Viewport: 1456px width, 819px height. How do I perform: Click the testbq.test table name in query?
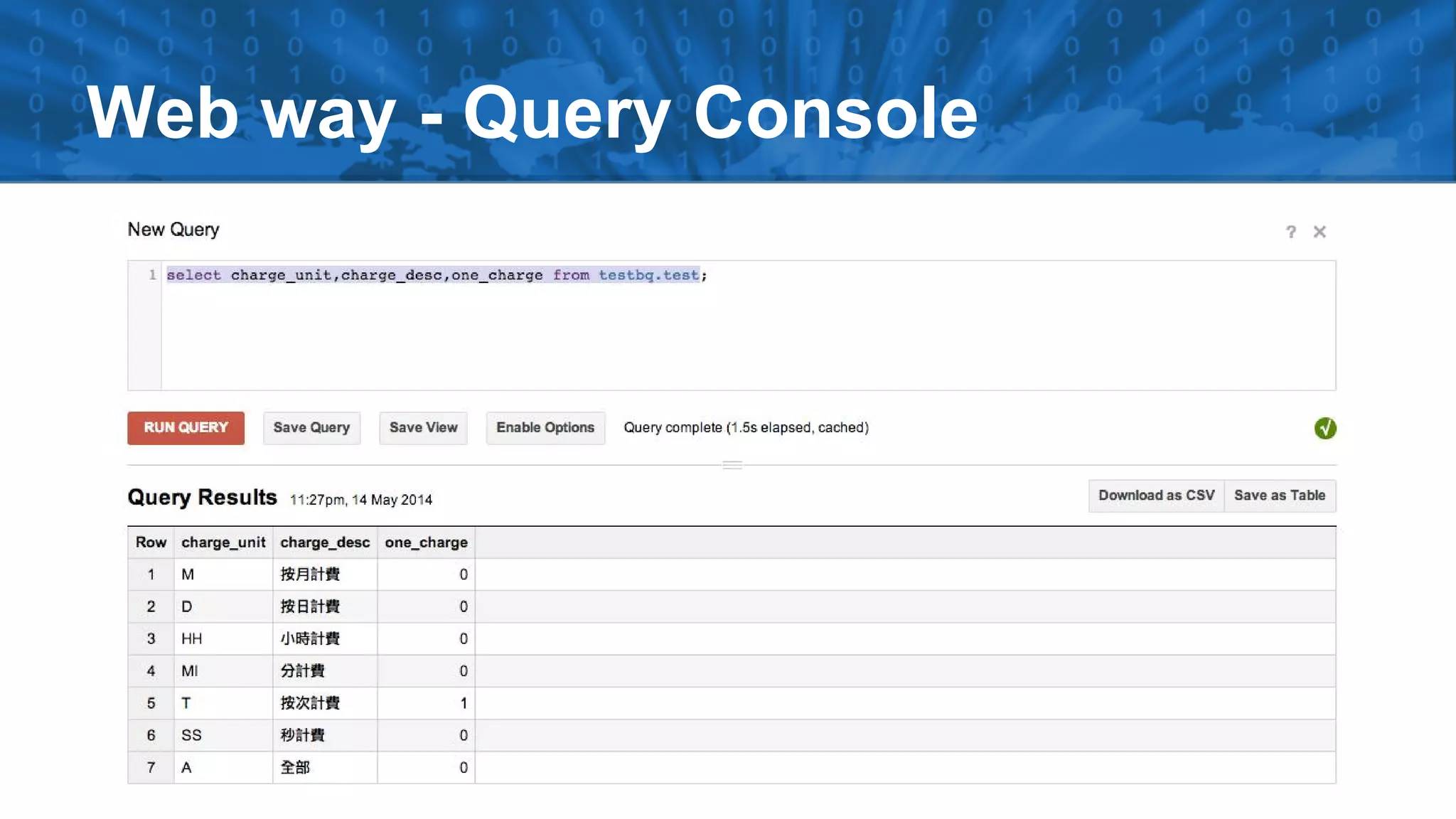[x=648, y=275]
